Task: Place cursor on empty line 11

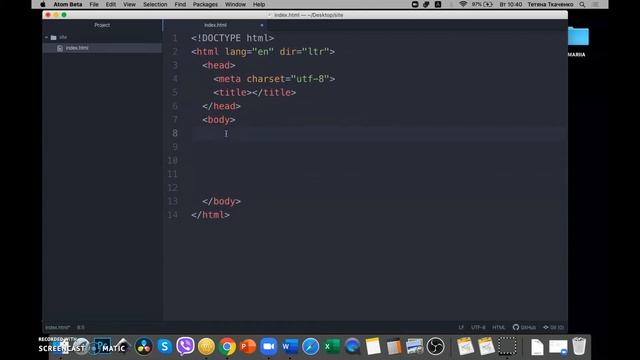Action: point(379,174)
